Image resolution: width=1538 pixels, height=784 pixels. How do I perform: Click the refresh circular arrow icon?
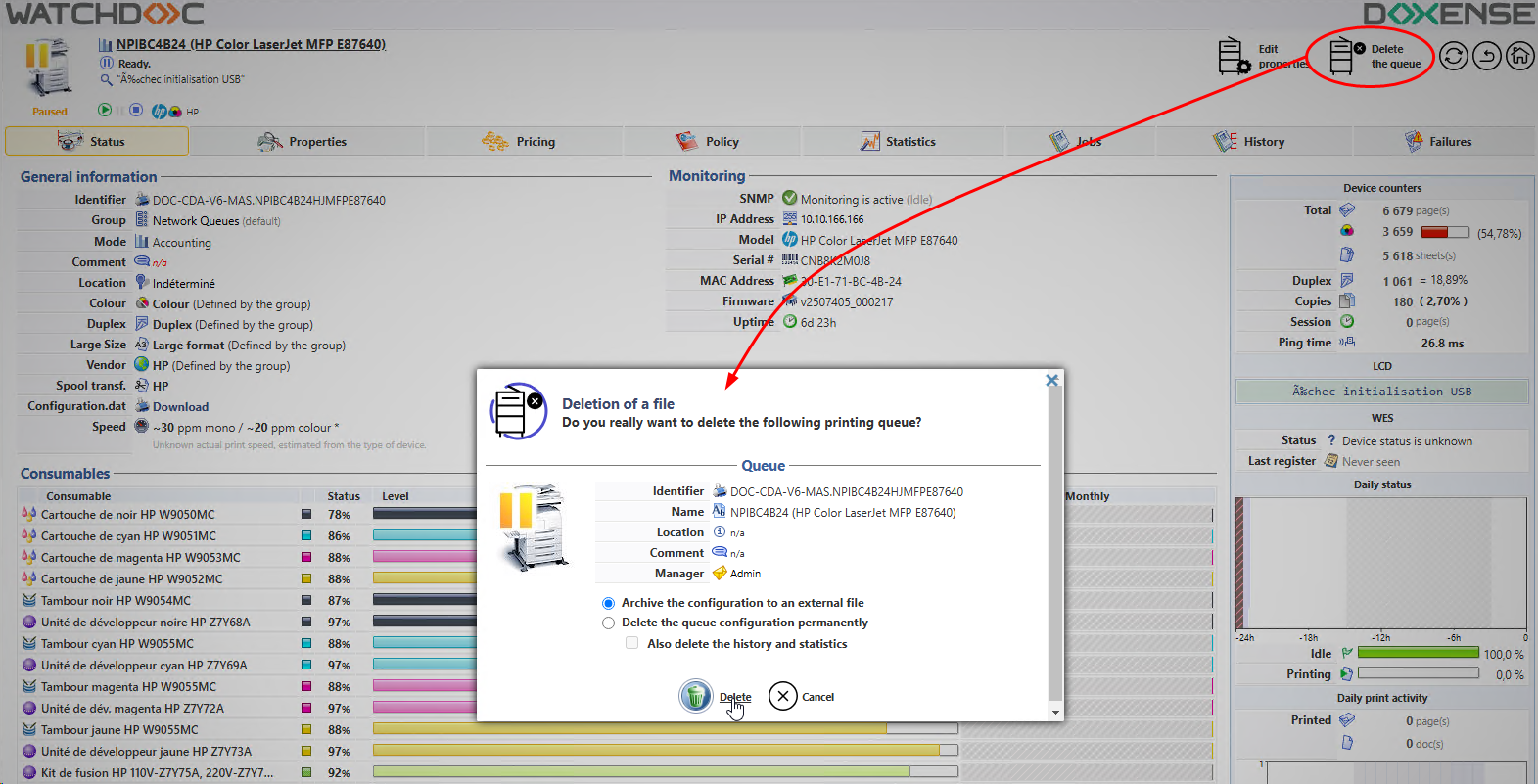(1454, 56)
